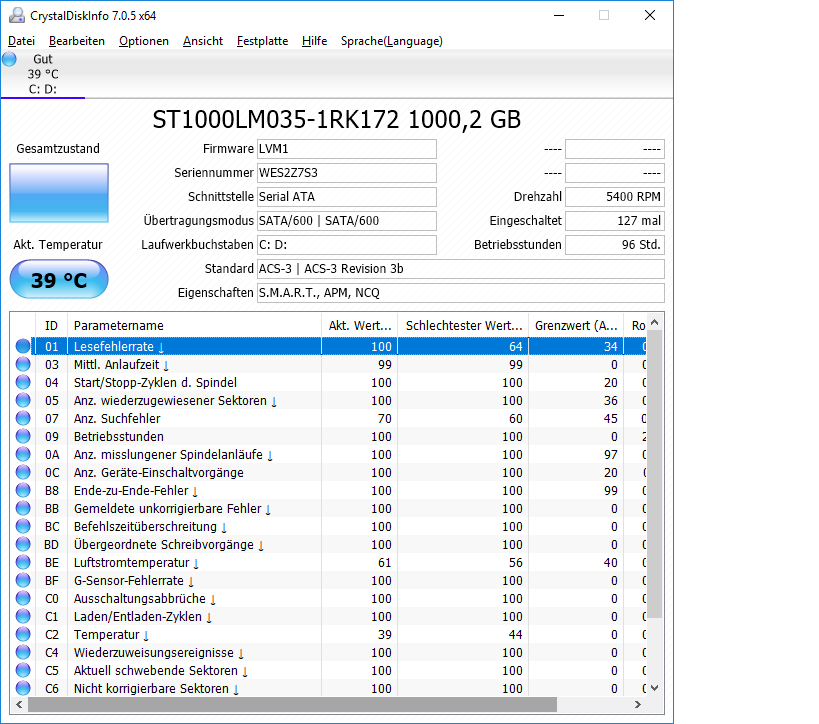
Task: Click the Laufwerkbuchstaben field C: D:
Action: (347, 245)
